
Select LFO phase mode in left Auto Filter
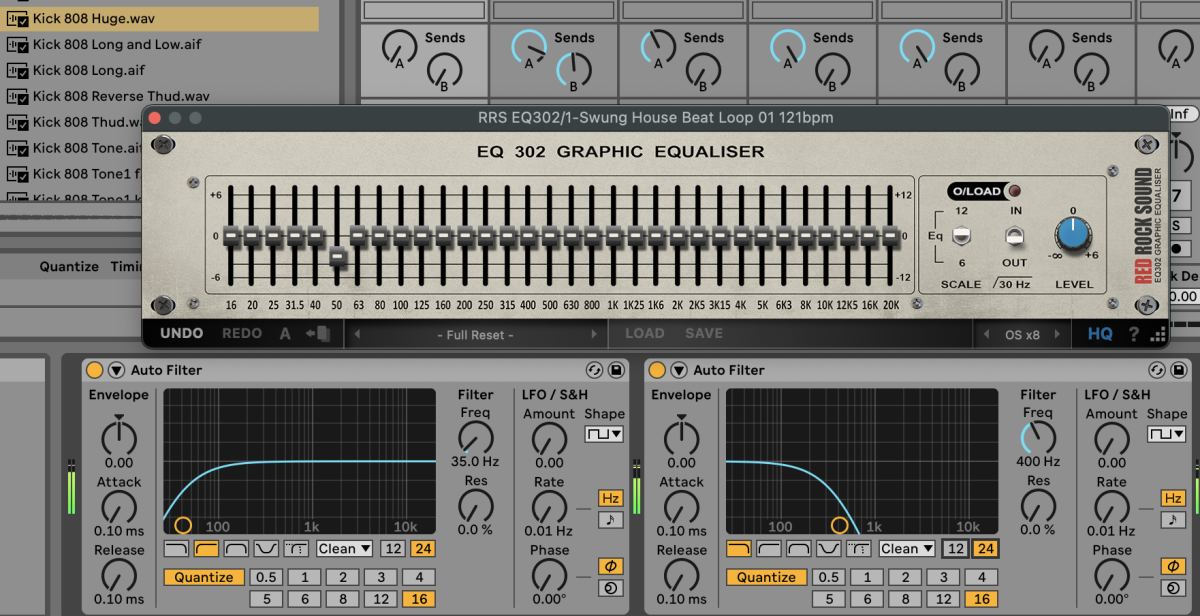610,566
